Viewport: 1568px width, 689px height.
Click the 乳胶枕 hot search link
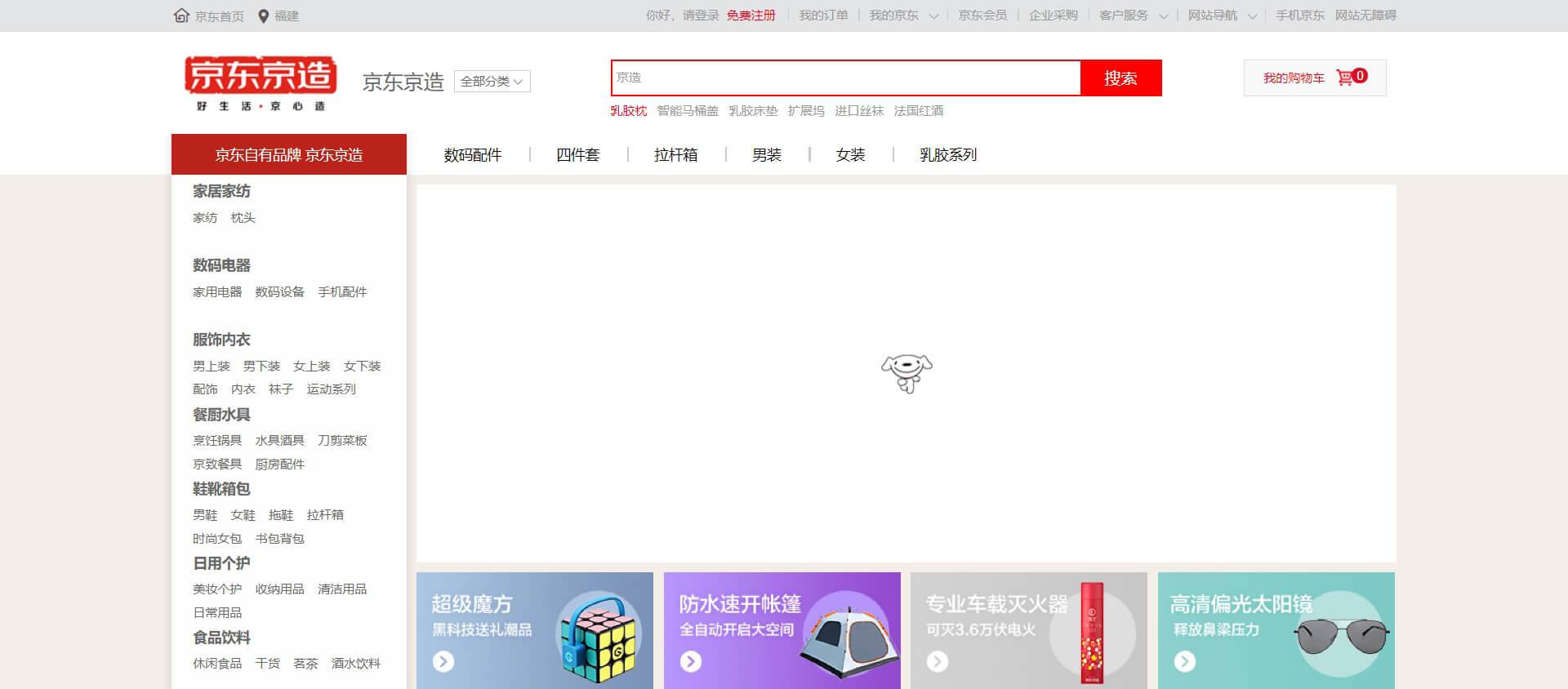click(628, 111)
